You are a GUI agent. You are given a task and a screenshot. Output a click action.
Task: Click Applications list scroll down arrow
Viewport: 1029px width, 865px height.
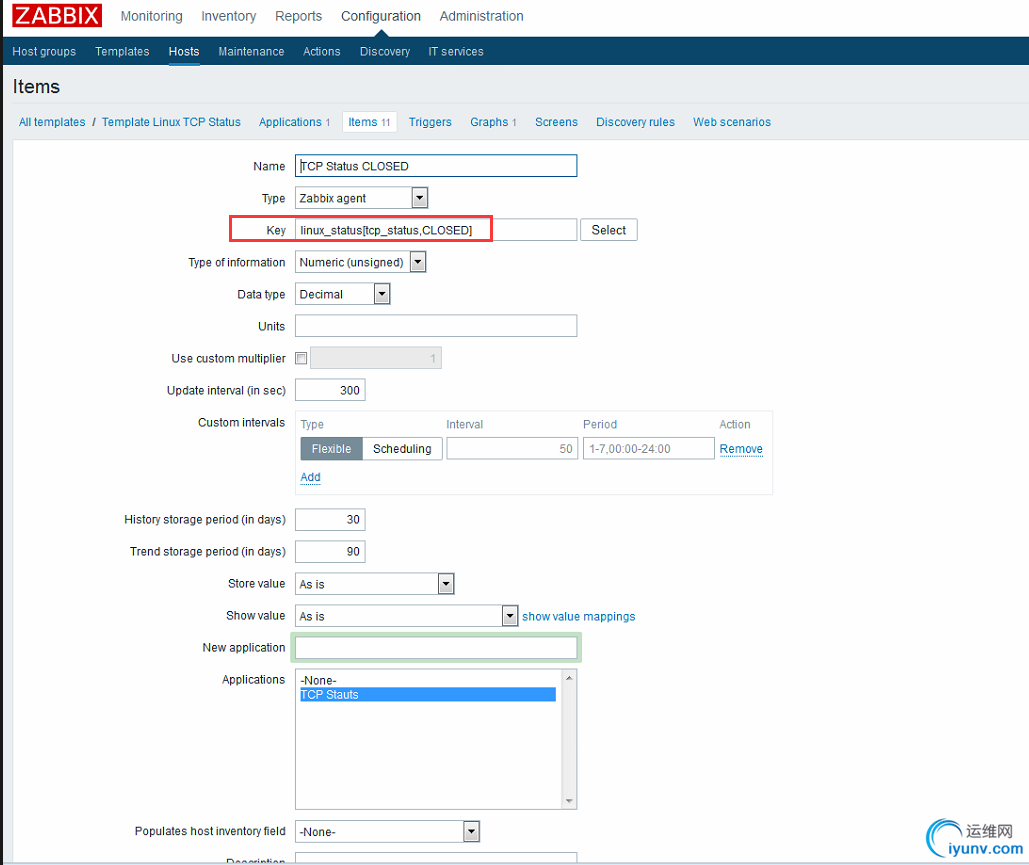[569, 801]
